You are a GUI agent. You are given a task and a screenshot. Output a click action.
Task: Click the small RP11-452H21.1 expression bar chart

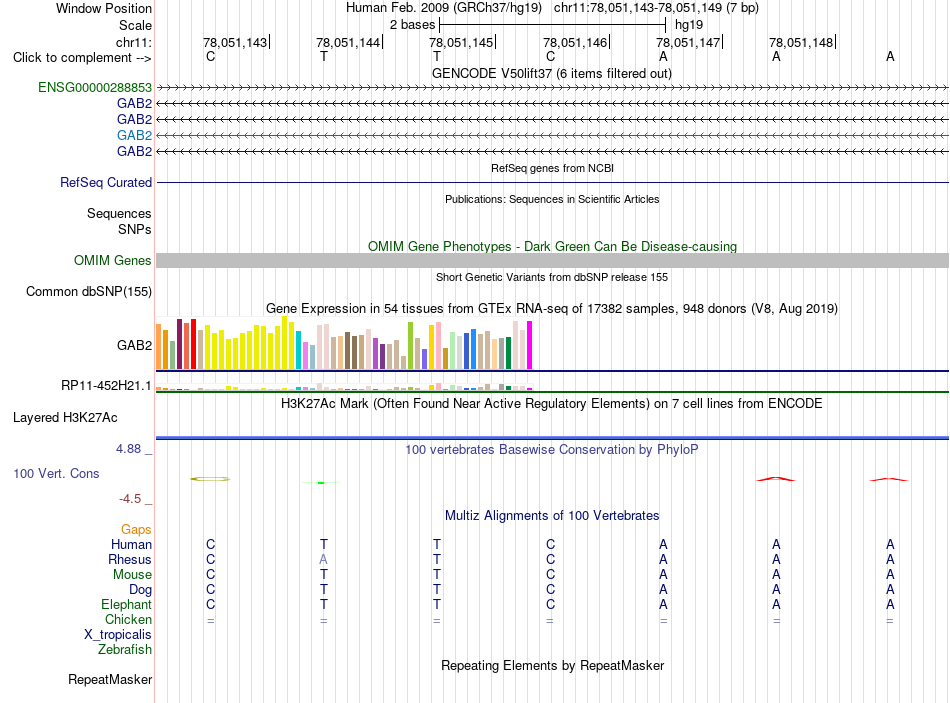click(344, 387)
